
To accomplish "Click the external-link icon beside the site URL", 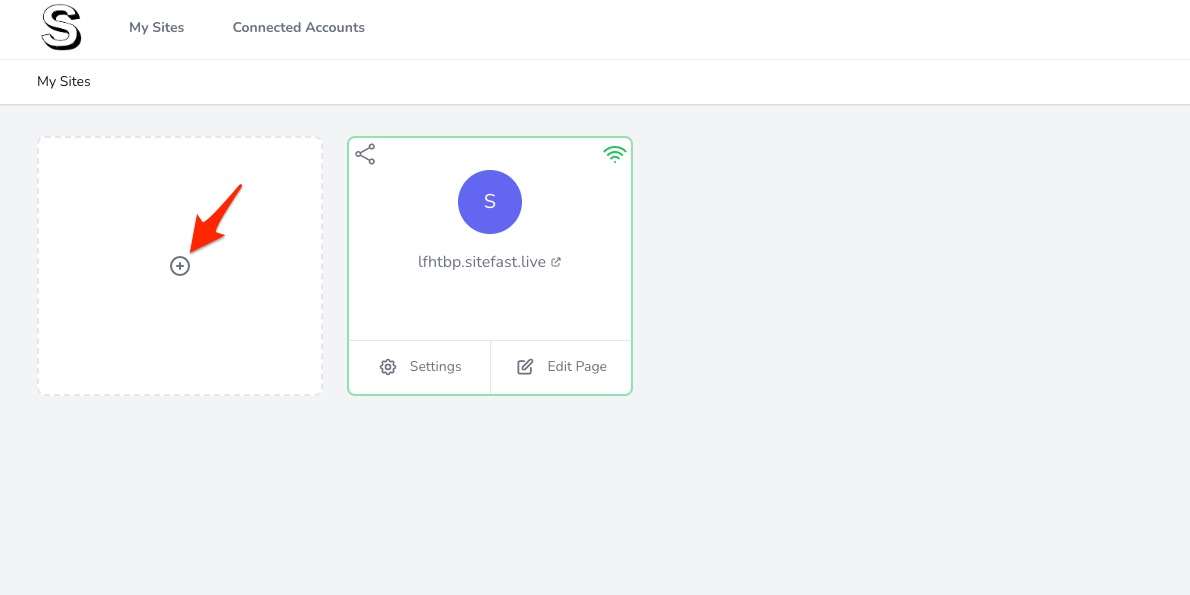I will point(556,262).
